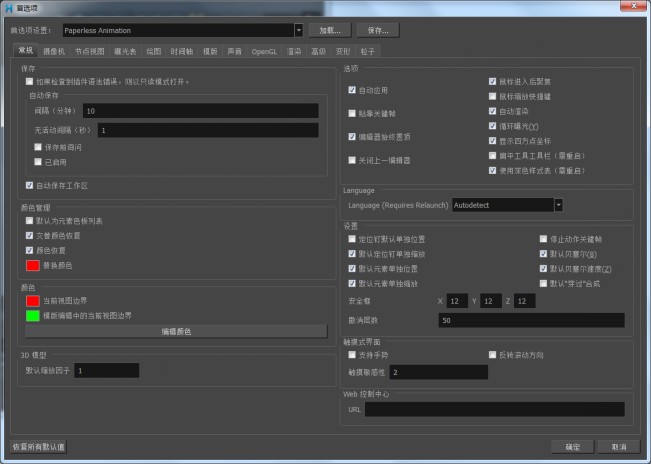
Task: Click the Paperless Animation preset combo box
Action: coord(182,30)
